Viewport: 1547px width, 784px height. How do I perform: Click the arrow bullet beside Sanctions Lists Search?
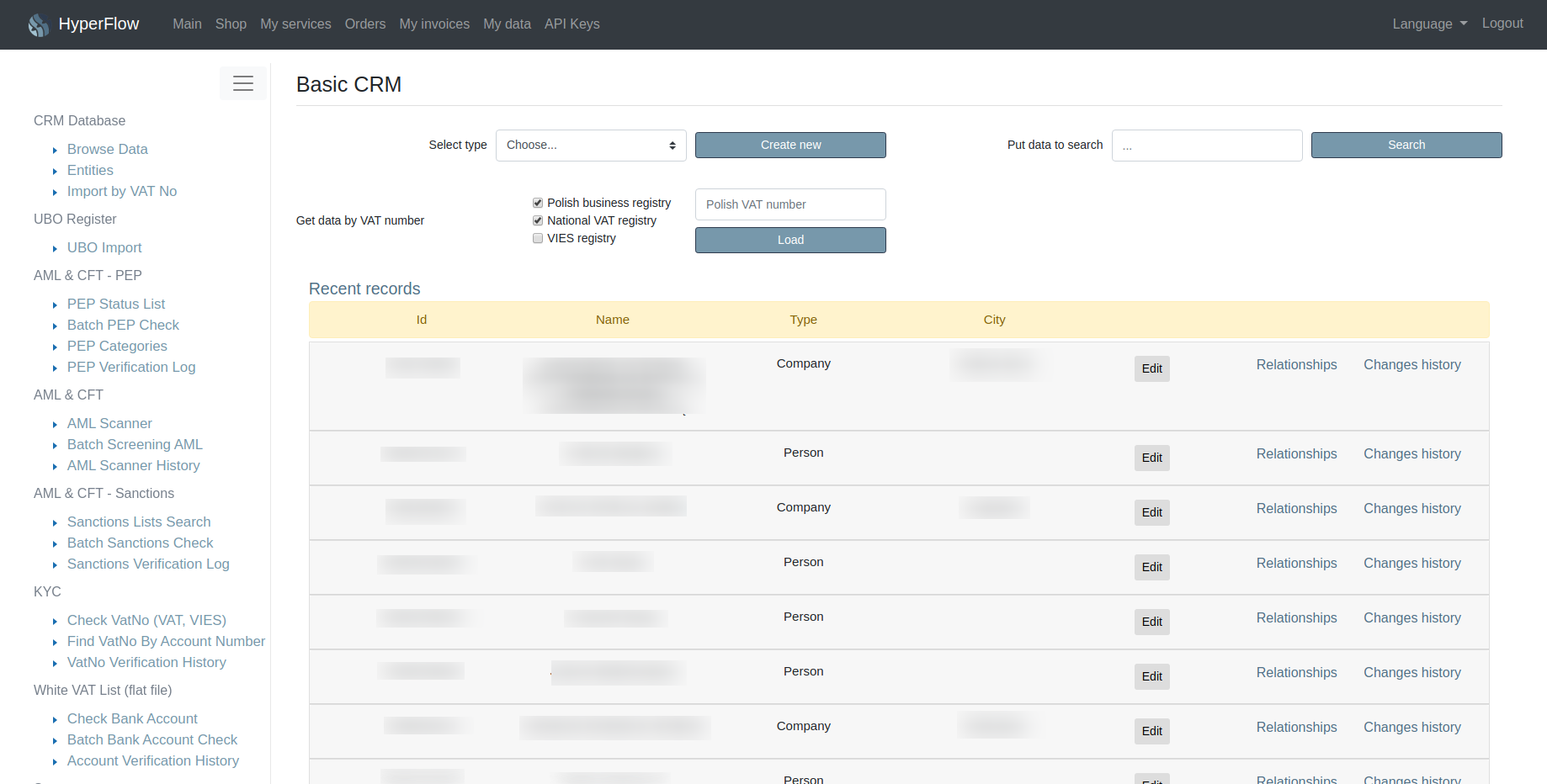coord(55,522)
